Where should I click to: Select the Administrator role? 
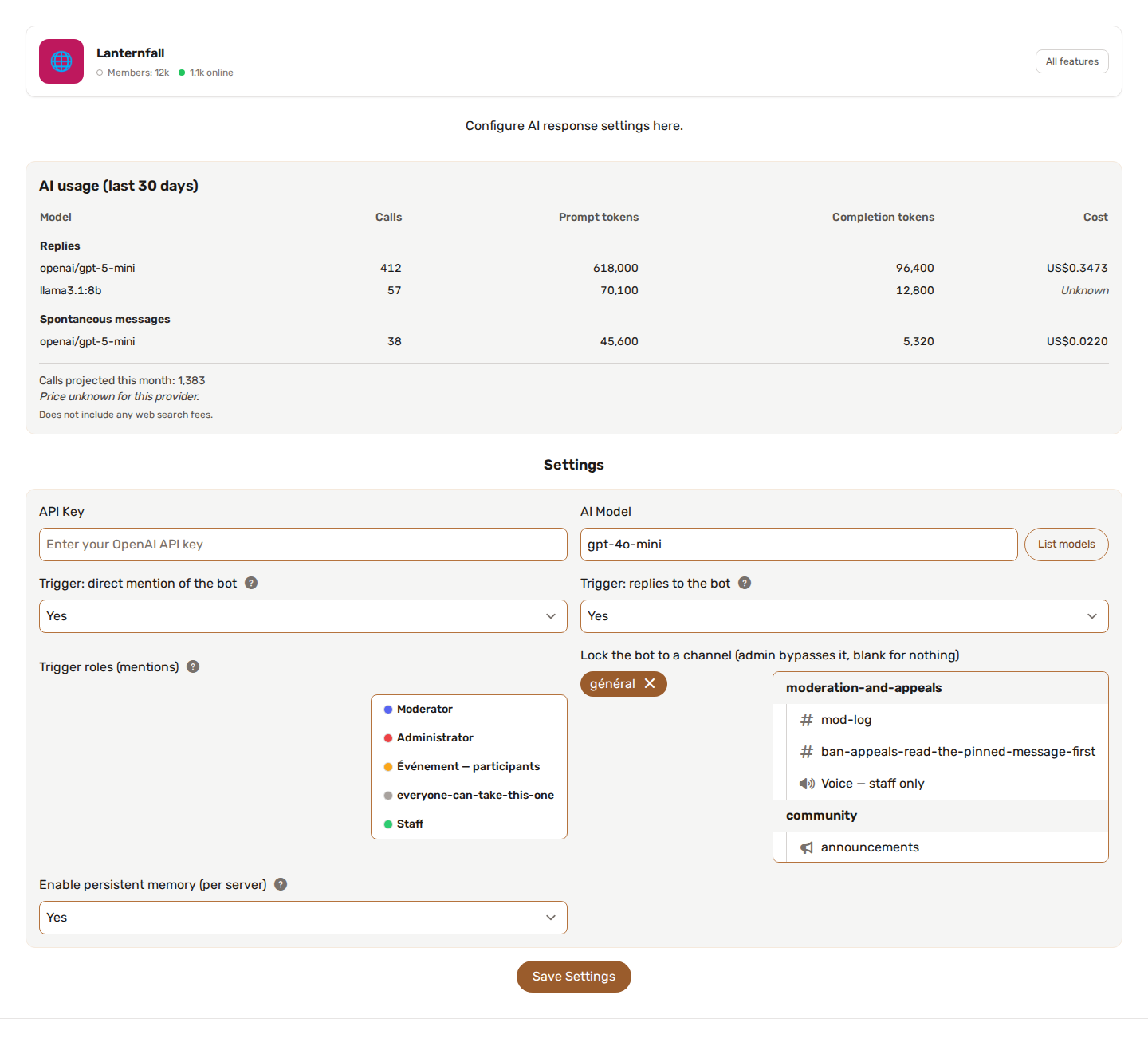(469, 738)
